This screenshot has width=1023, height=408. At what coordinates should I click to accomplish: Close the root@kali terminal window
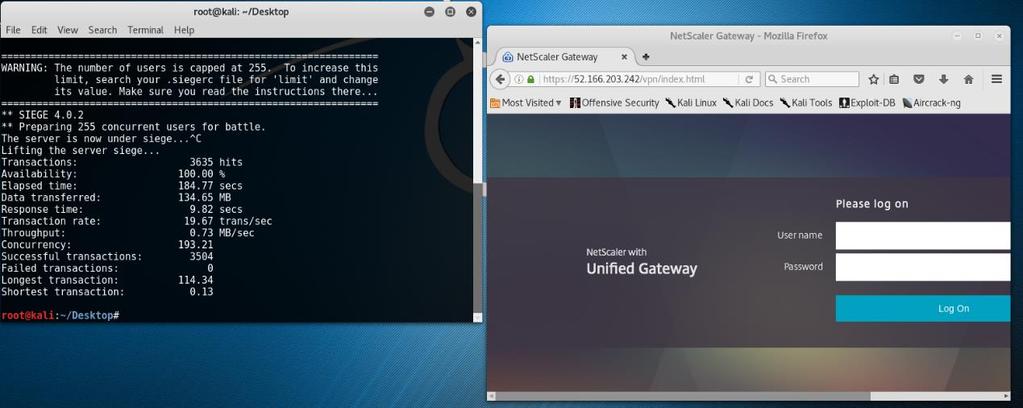tap(471, 12)
